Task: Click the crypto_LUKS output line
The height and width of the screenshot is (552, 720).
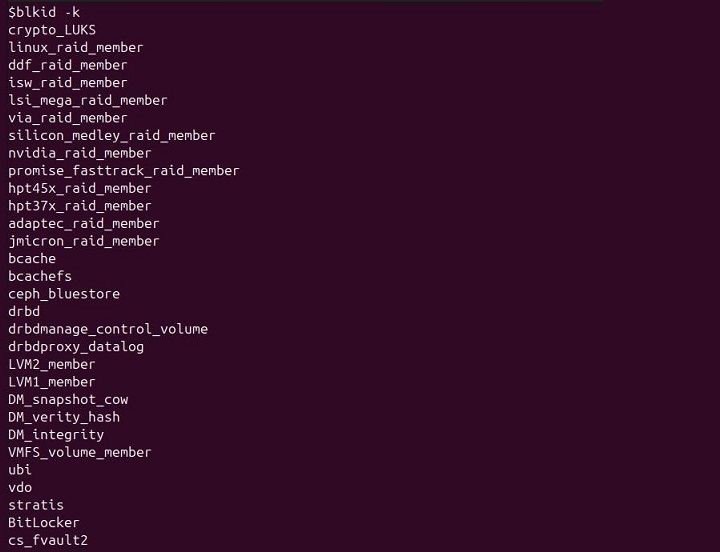Action: tap(52, 30)
